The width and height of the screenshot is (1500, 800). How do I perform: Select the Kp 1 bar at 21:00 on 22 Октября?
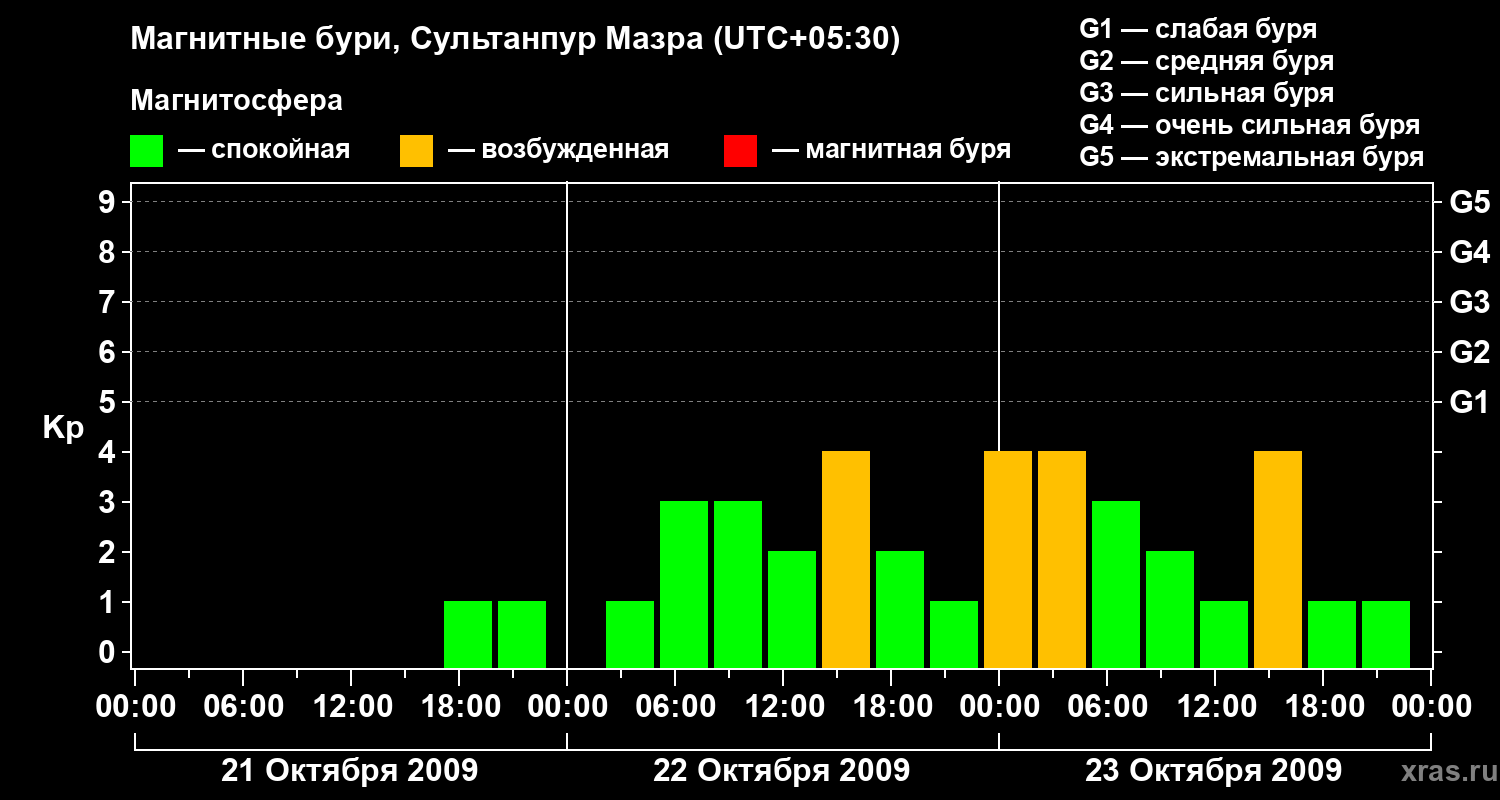[954, 634]
